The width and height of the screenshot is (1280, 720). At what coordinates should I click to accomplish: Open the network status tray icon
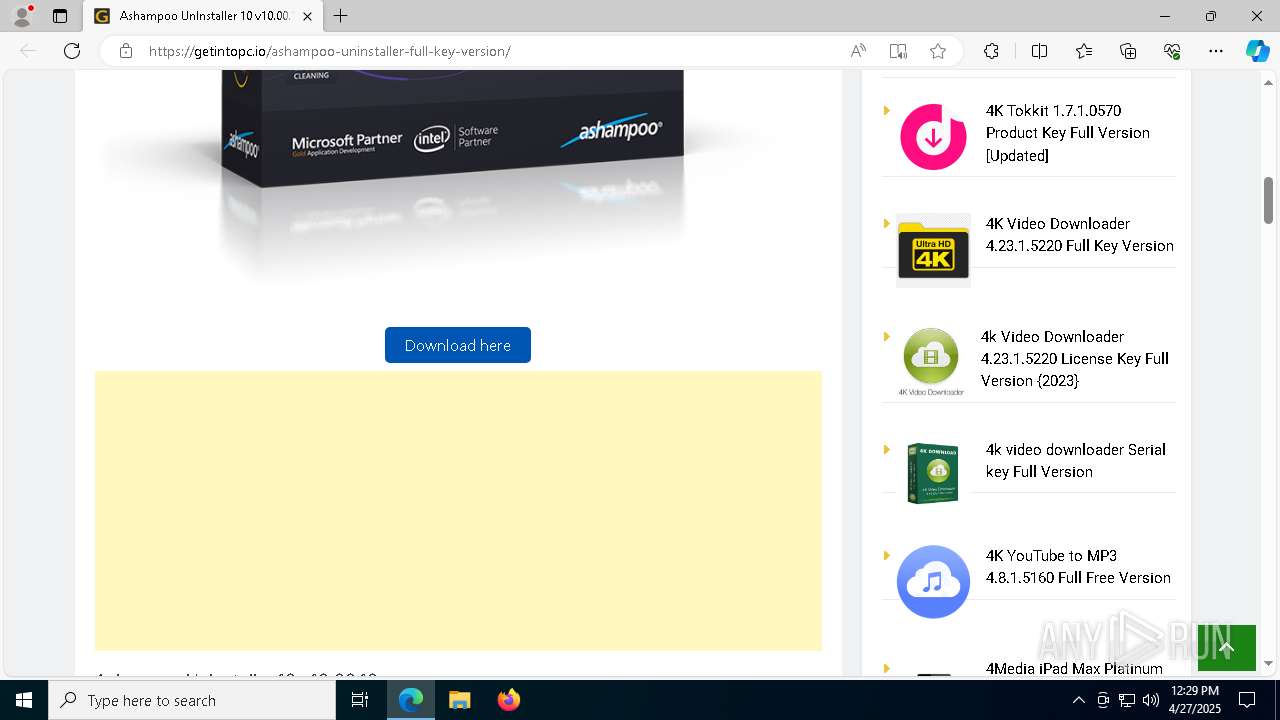(x=1127, y=700)
